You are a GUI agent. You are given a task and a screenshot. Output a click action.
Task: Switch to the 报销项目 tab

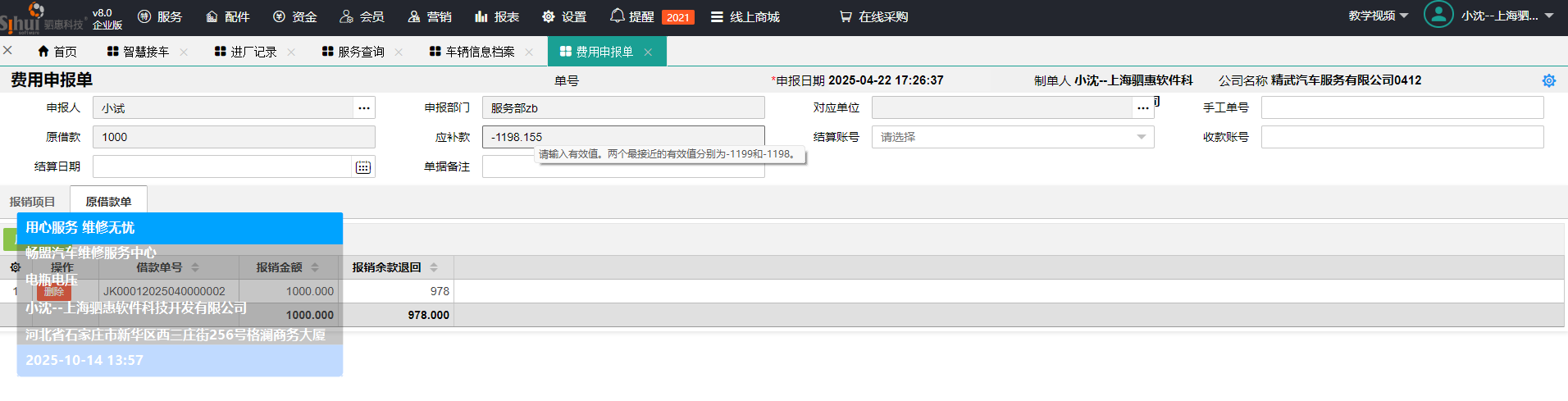(x=33, y=202)
